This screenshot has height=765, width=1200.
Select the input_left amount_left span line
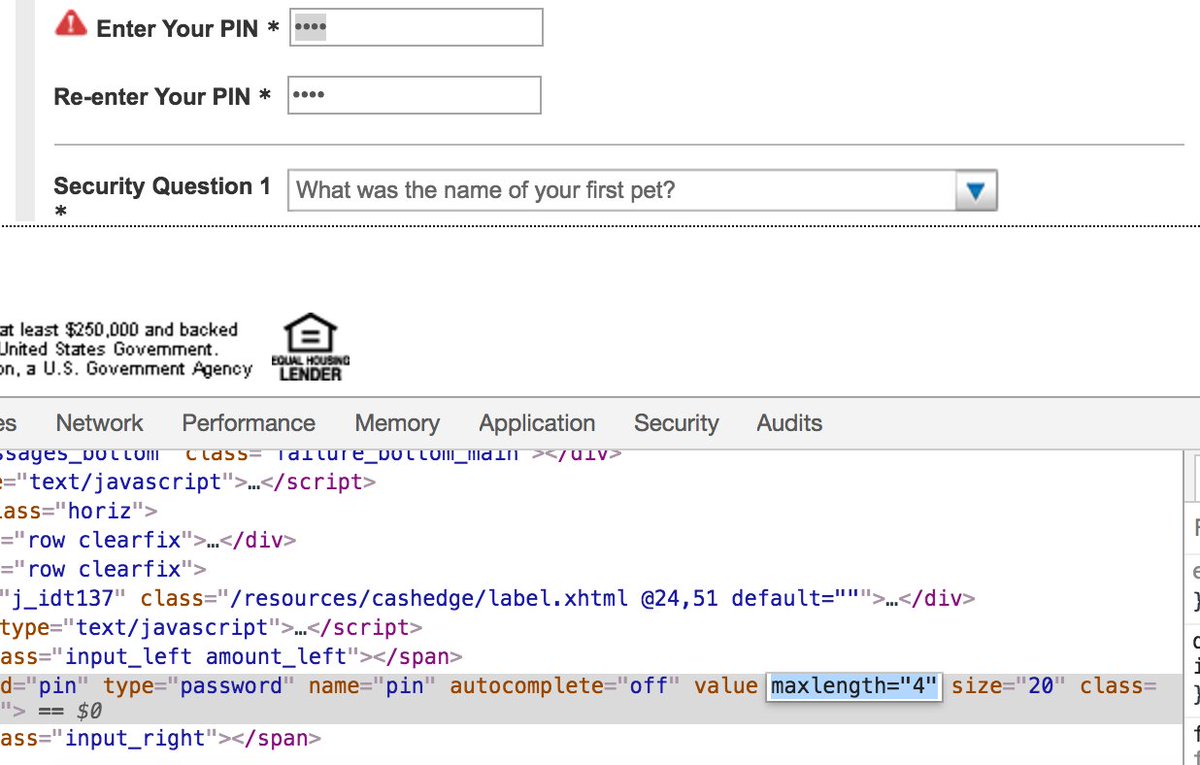click(231, 657)
